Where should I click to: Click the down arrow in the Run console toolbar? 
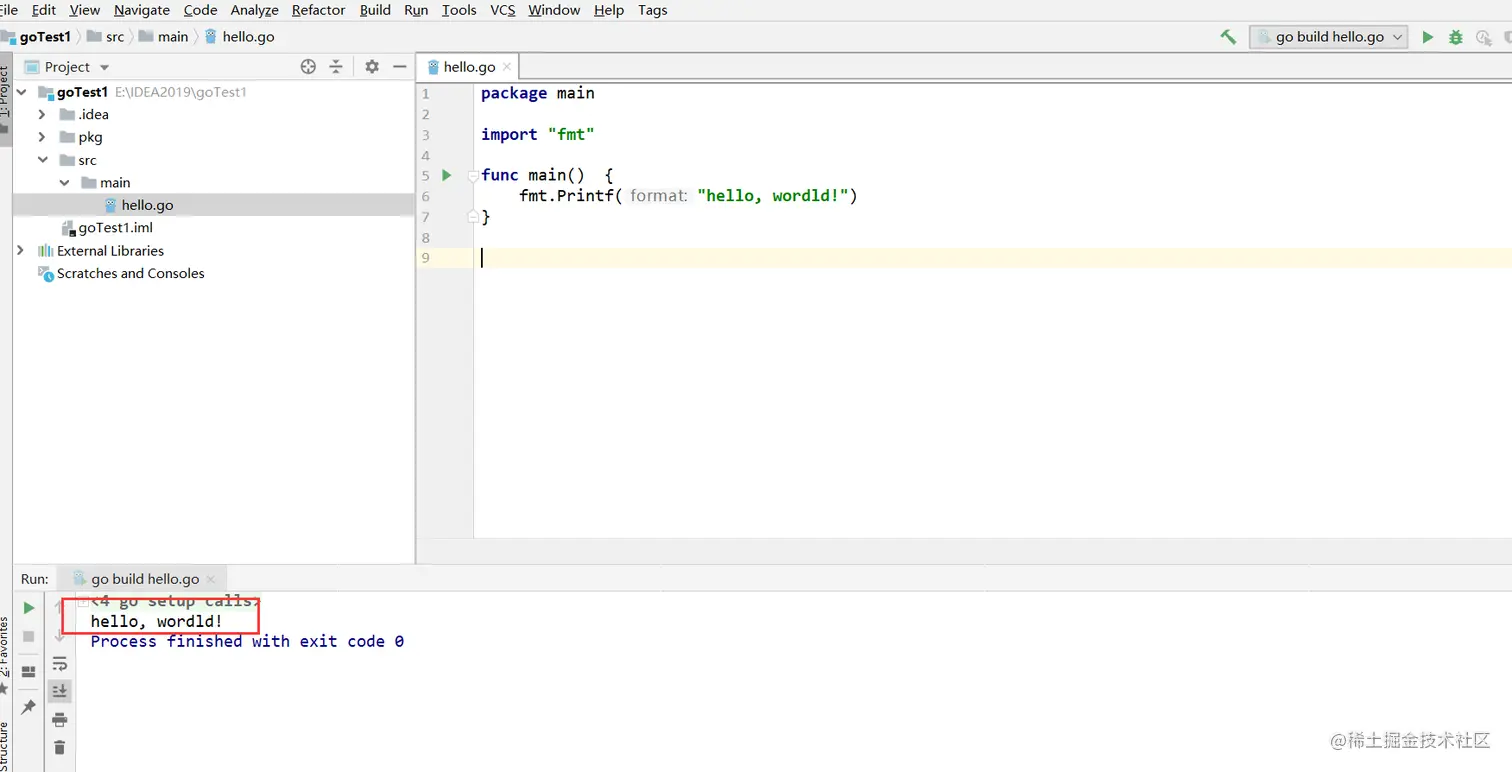59,635
